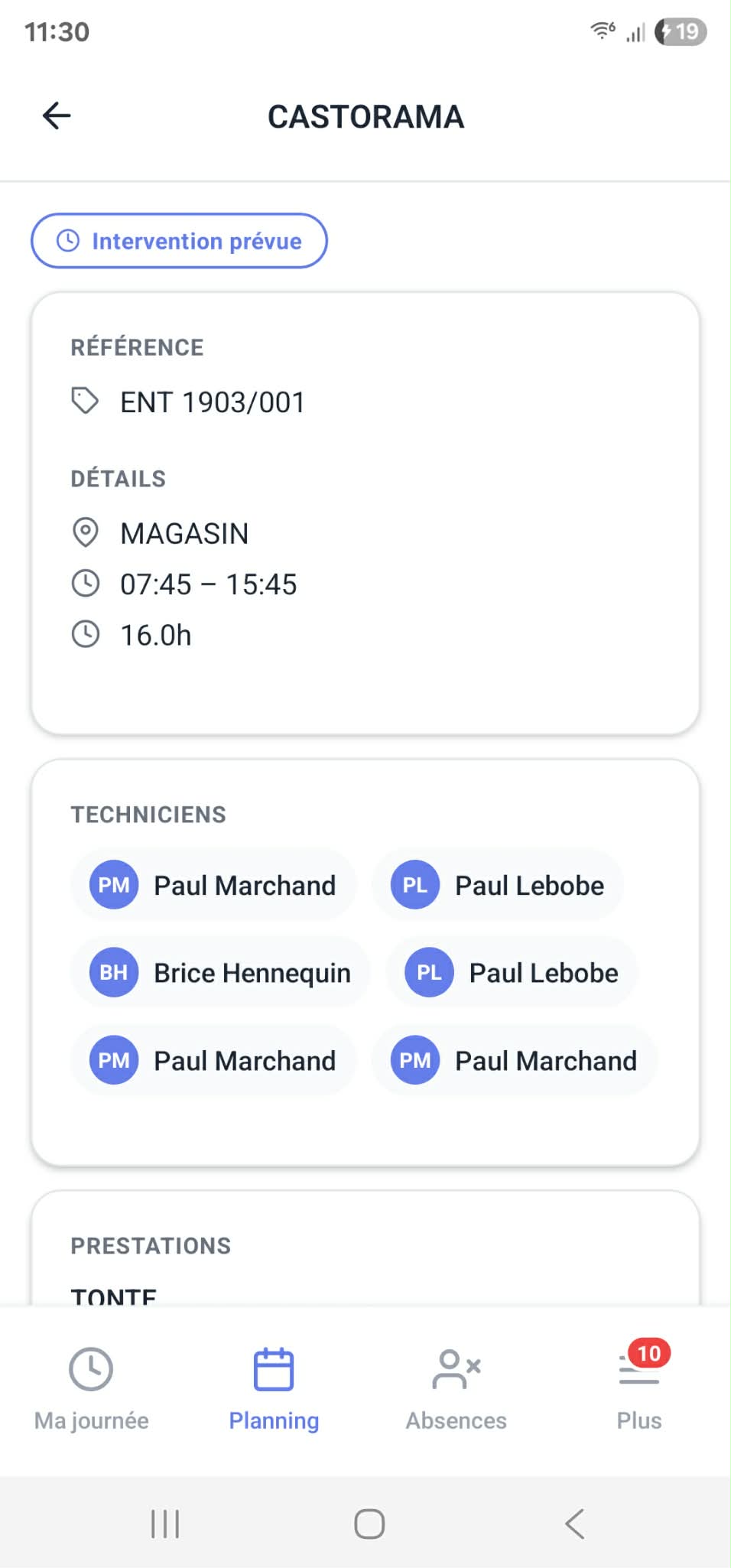Tap the back arrow beside CASTORAMA
This screenshot has height=1568, width=731.
coord(57,116)
